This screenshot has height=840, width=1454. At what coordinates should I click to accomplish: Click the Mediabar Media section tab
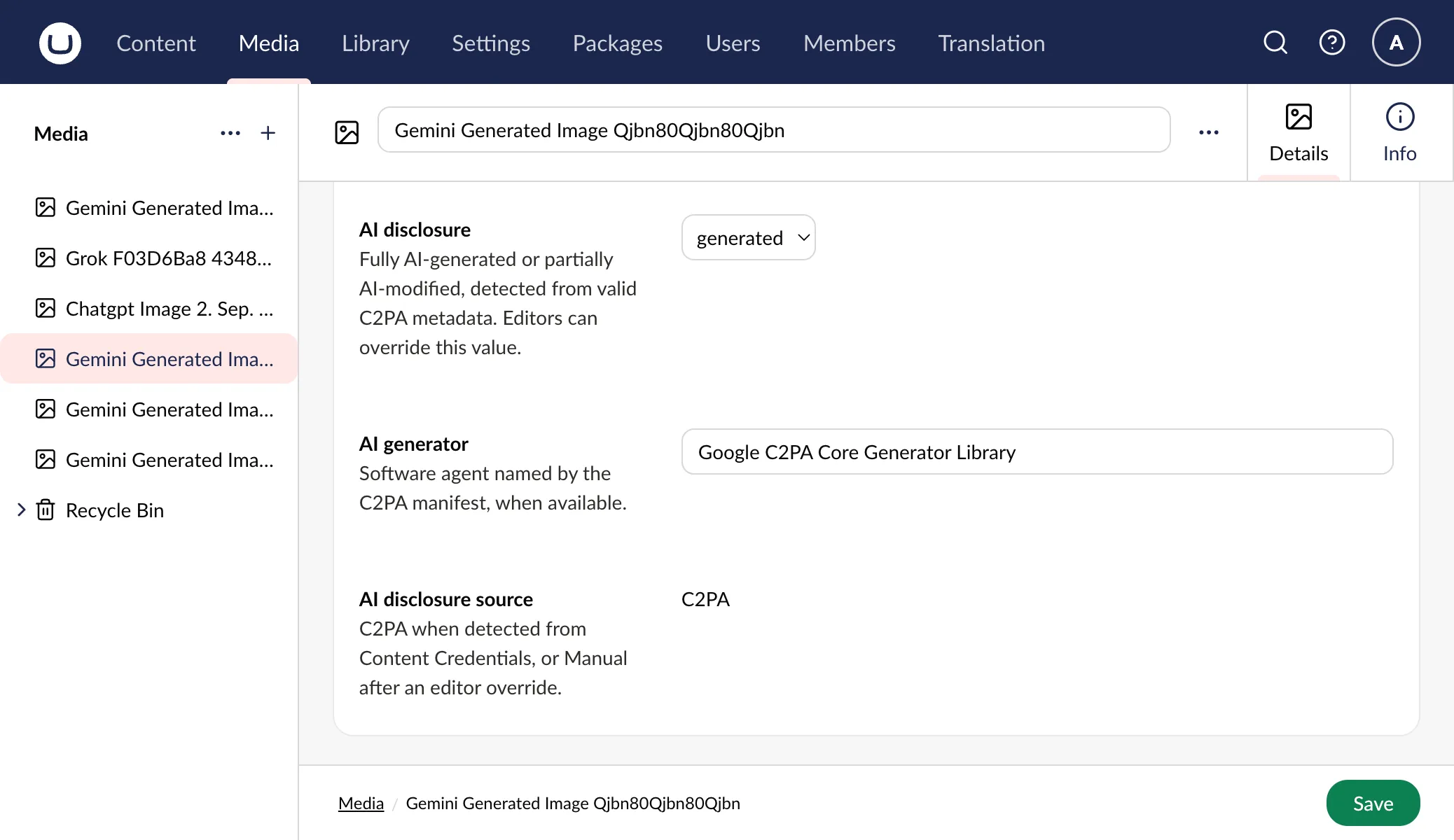pos(268,43)
